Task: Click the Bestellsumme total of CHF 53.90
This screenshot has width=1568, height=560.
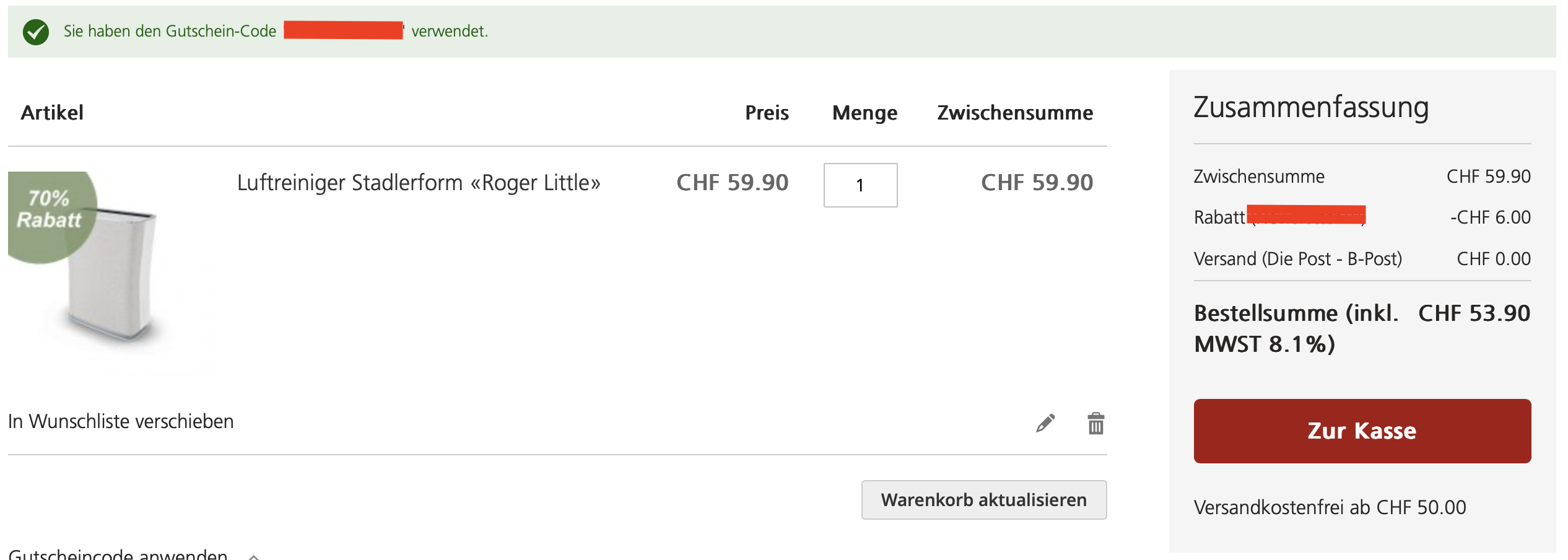Action: tap(1474, 313)
